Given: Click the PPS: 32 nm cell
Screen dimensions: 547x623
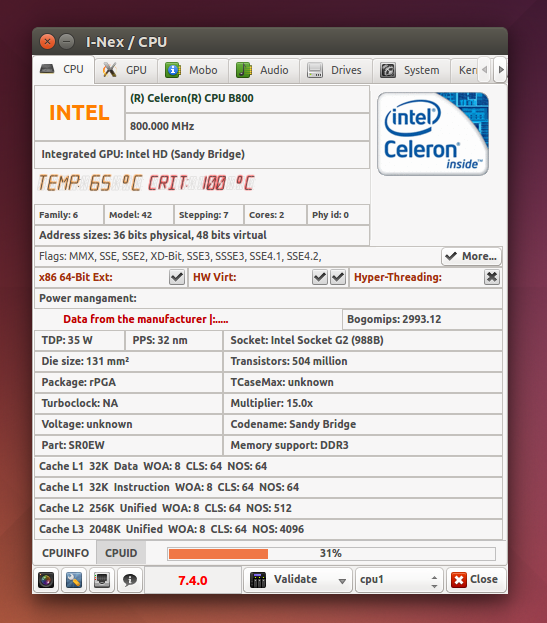Looking at the screenshot, I should pos(174,341).
